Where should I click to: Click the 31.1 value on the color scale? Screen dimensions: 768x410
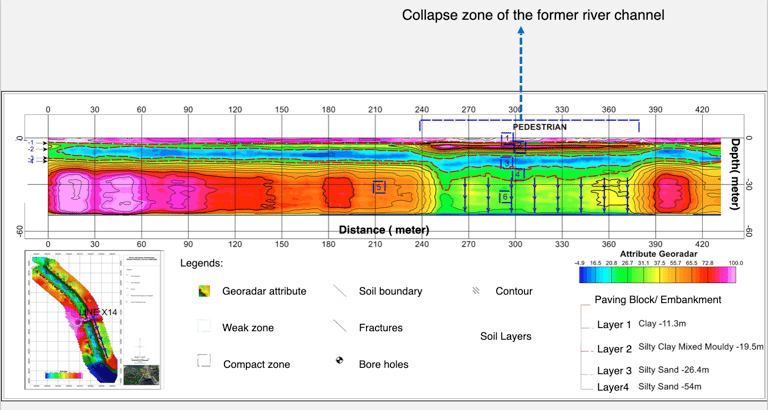click(644, 263)
